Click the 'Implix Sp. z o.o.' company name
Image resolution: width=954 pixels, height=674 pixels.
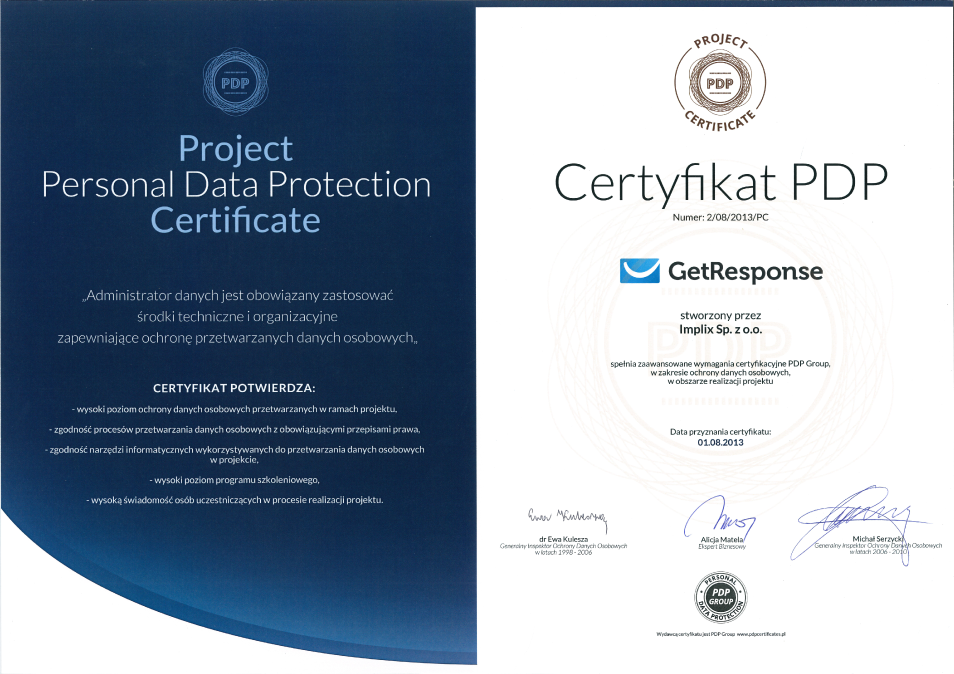tap(720, 329)
